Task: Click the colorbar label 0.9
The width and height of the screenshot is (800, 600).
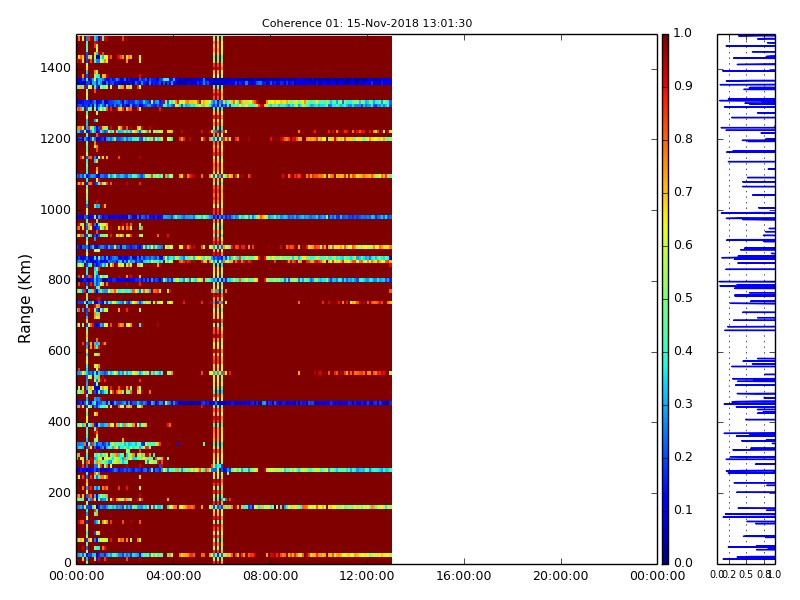Action: click(x=683, y=86)
